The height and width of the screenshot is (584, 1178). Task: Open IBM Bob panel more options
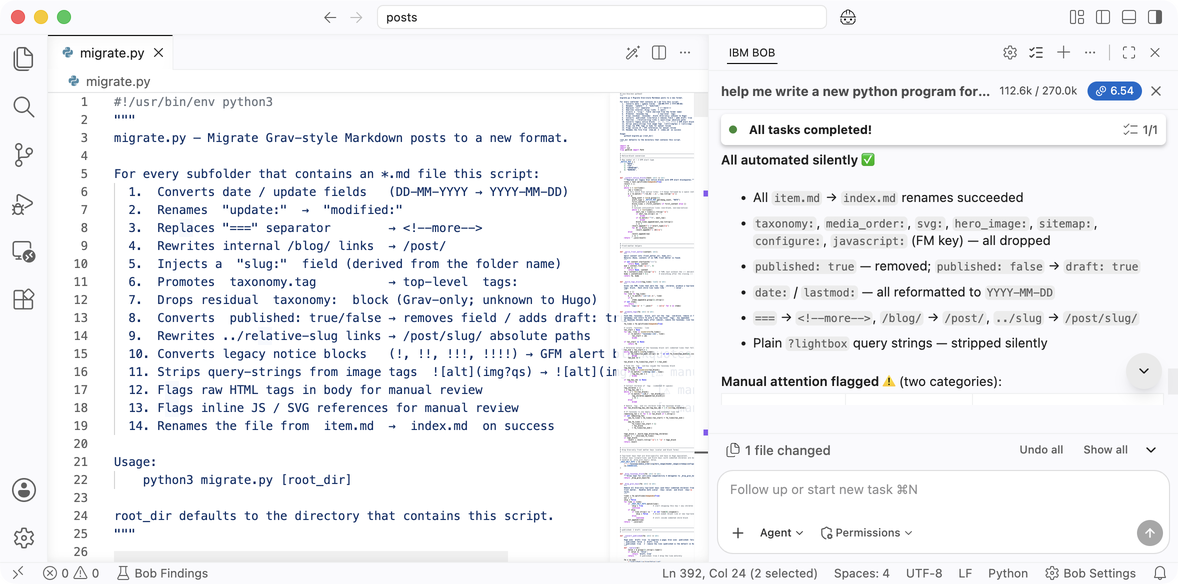point(1090,53)
